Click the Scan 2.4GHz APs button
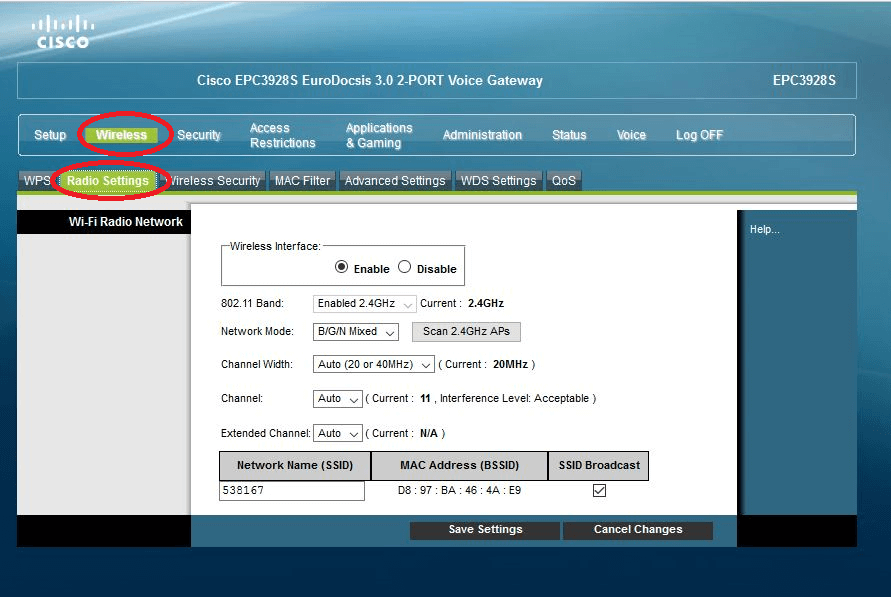891x597 pixels. (466, 331)
